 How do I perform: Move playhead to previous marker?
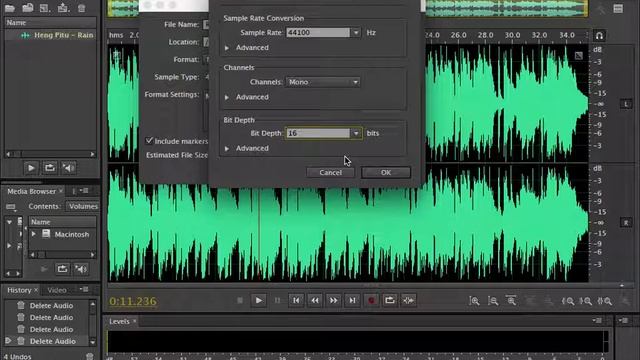296,300
